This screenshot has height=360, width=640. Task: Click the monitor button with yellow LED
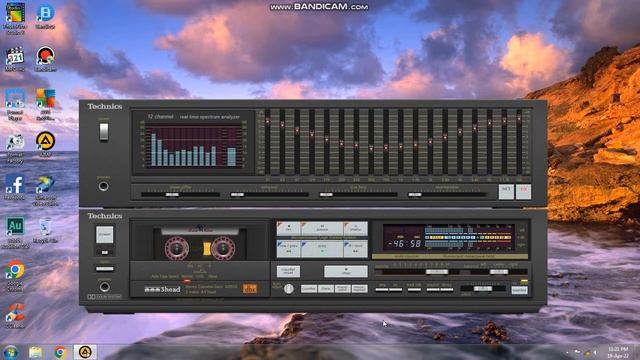click(519, 290)
